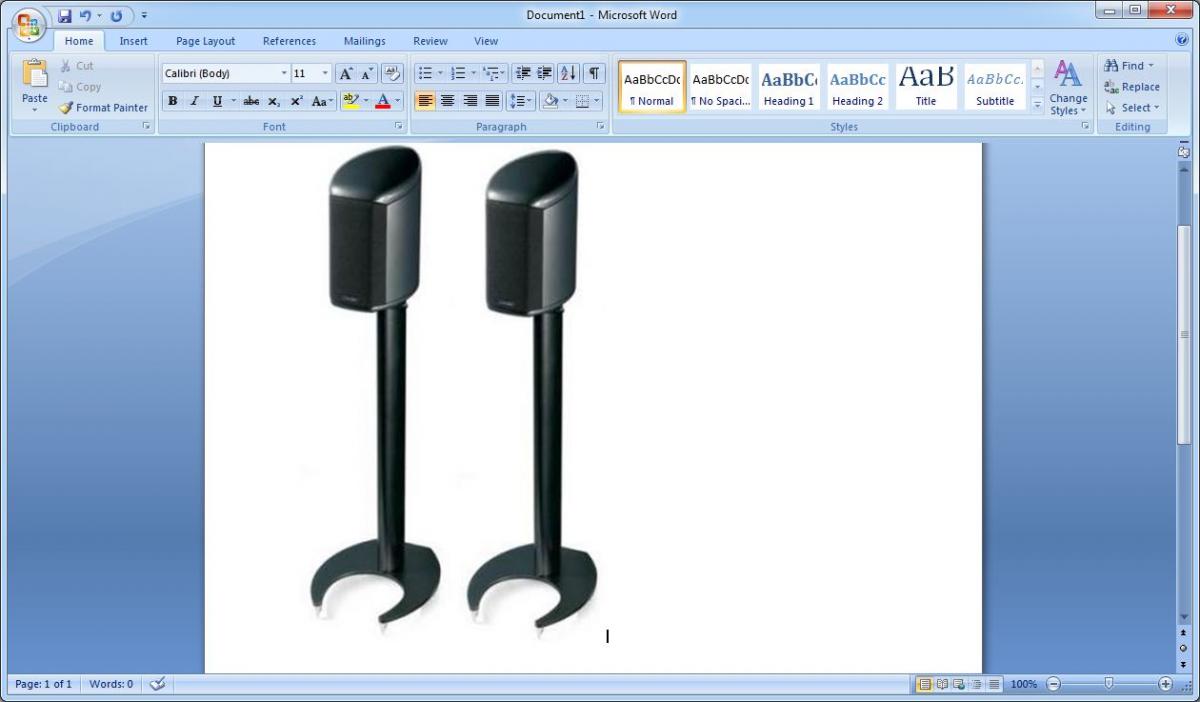1200x702 pixels.
Task: Click the Replace button
Action: [1132, 87]
